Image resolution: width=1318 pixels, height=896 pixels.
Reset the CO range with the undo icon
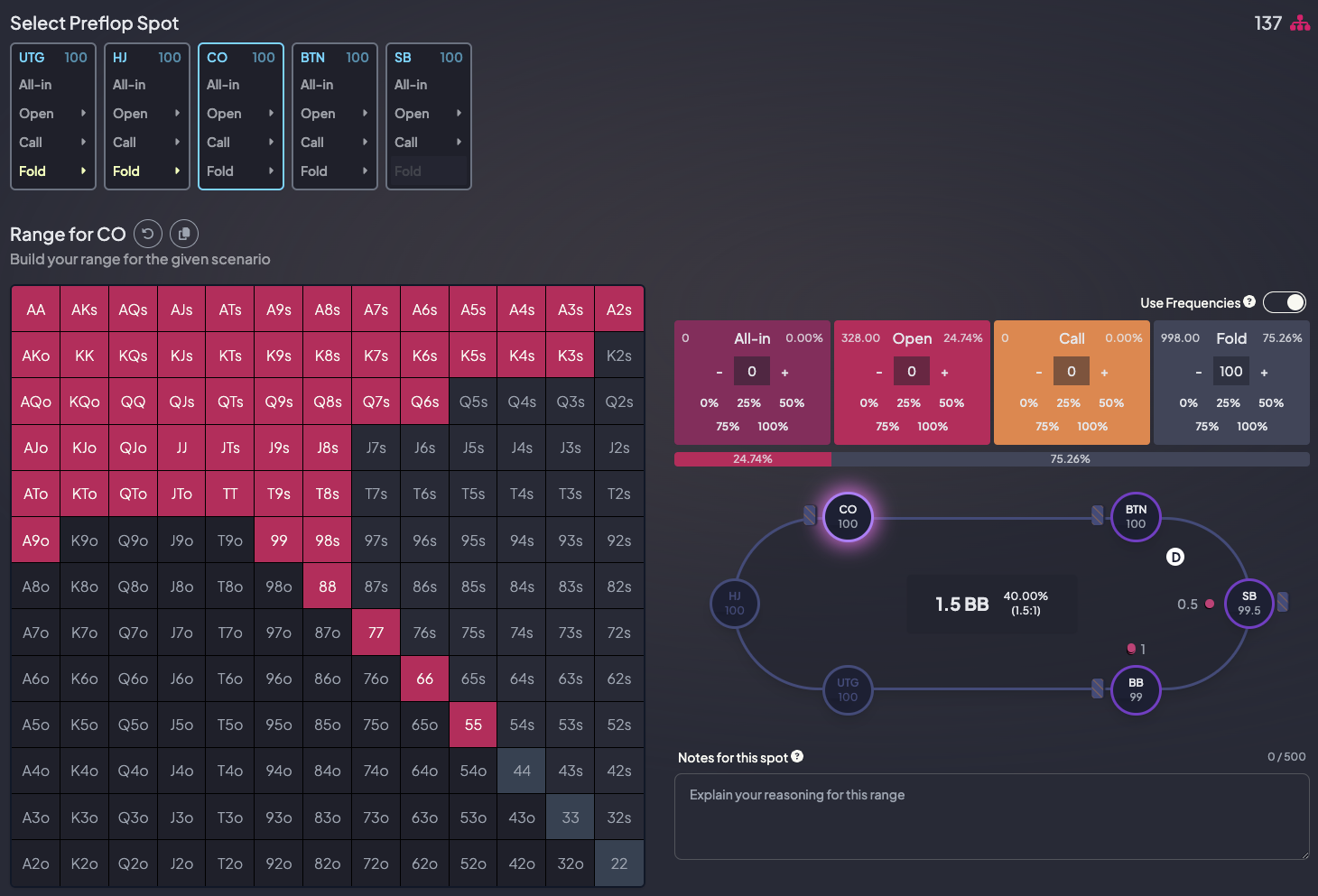(x=148, y=234)
